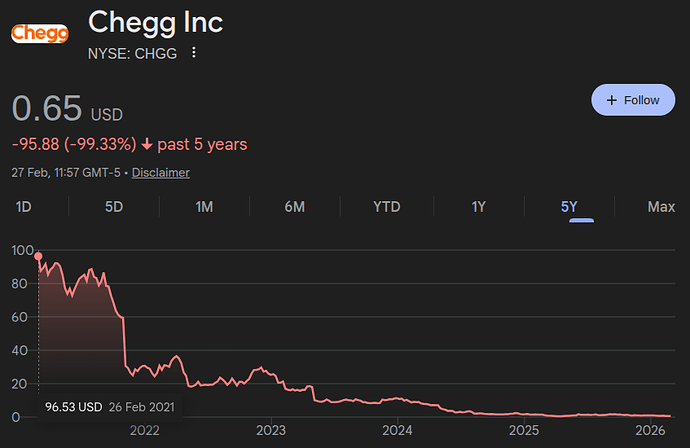Switch to the 1D time range

click(x=23, y=207)
